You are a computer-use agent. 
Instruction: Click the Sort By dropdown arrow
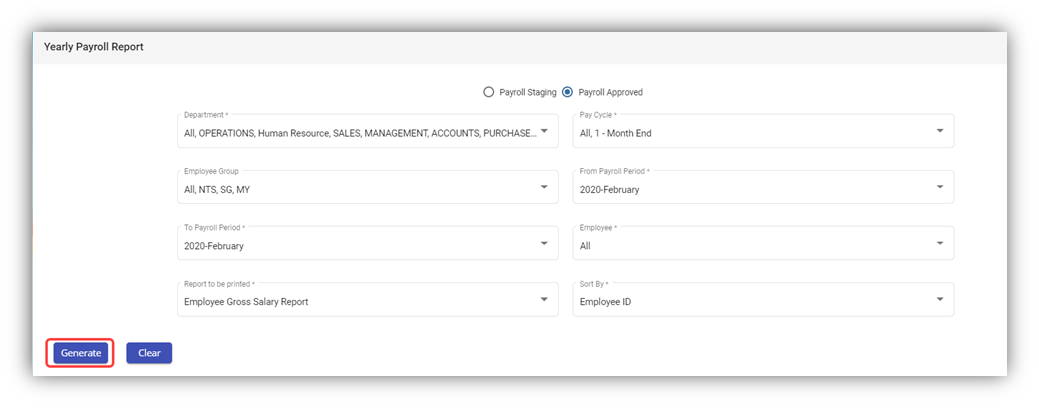(939, 299)
